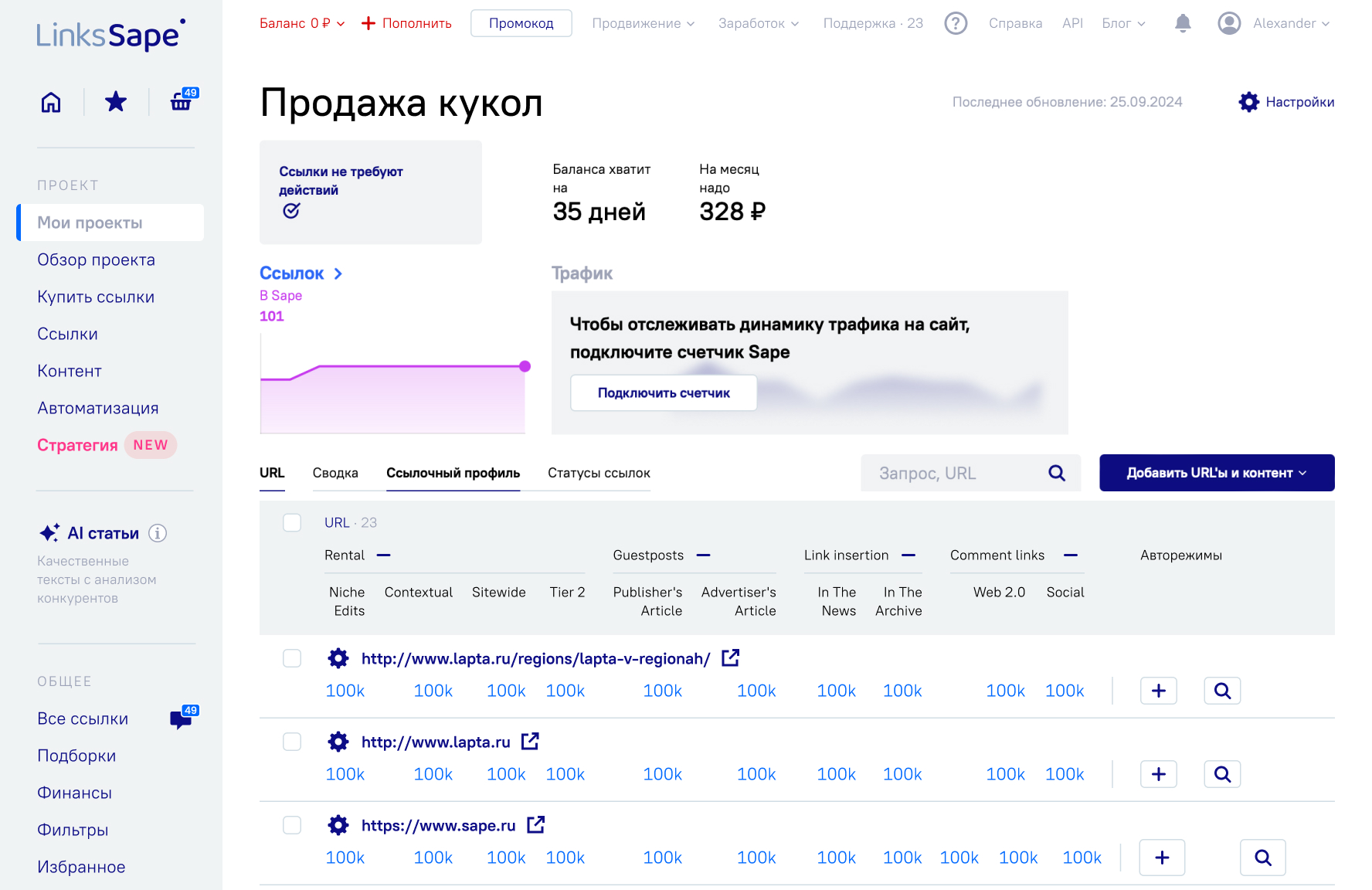Viewport: 1372px width, 890px height.
Task: Open external link icon for https://www.sape.ru
Action: pyautogui.click(x=535, y=824)
